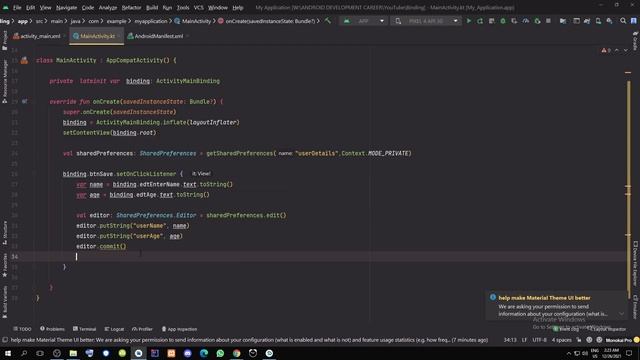Open the Build Variants side panel
This screenshot has width=640, height=360.
[4, 302]
